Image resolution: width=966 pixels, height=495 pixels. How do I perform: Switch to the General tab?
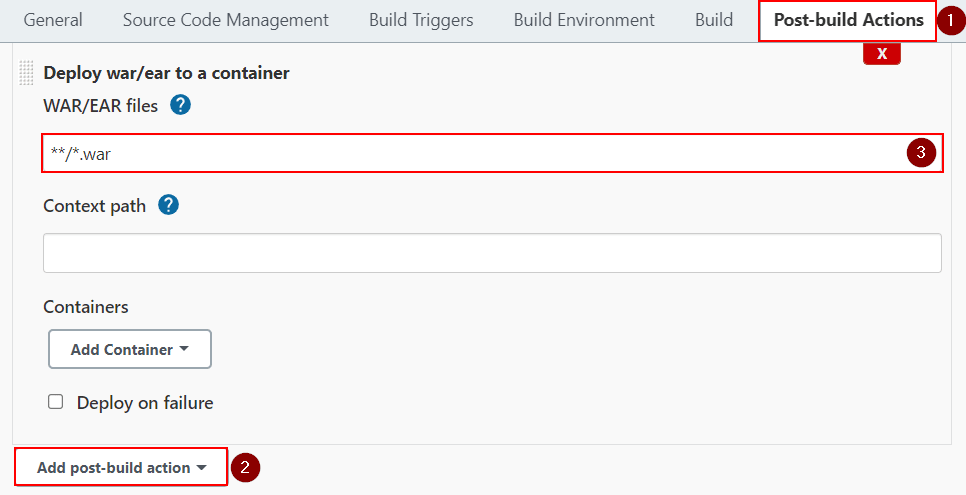53,20
